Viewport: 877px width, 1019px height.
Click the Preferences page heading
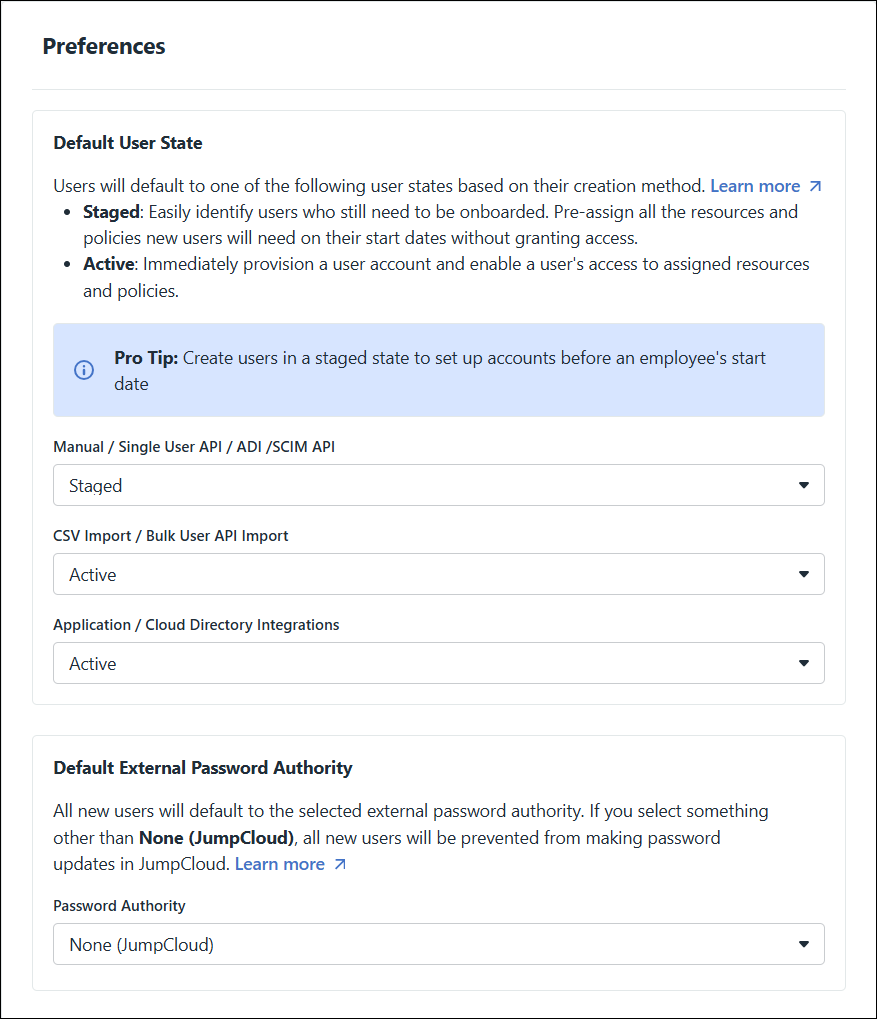[104, 46]
